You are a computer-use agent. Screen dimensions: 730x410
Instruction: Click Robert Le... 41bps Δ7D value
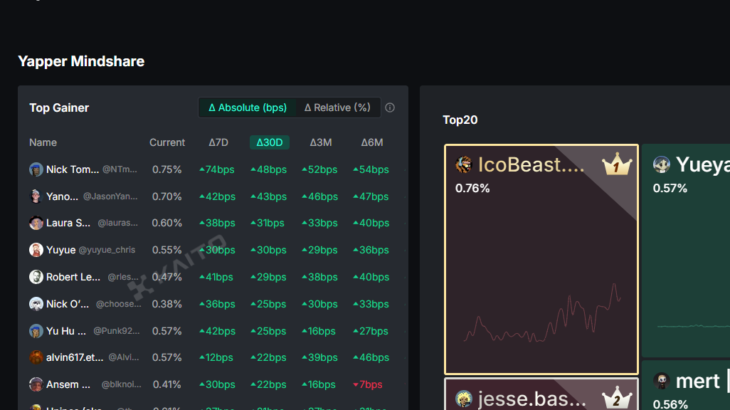coord(216,277)
